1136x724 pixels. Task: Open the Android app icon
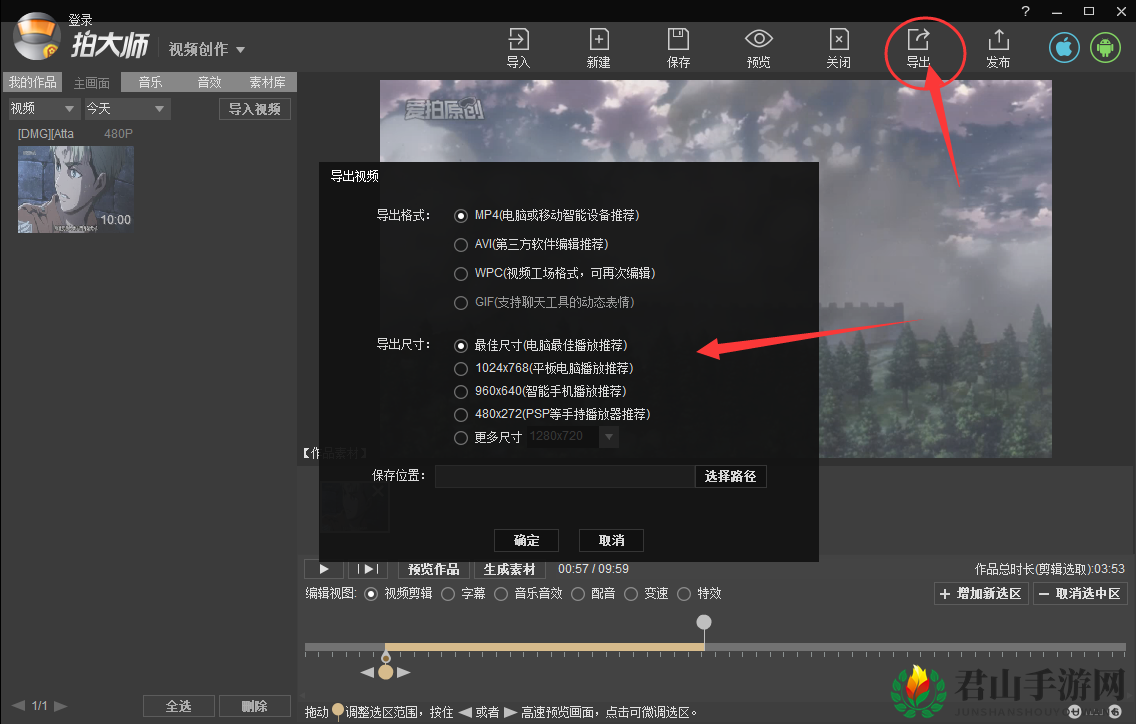[x=1106, y=48]
